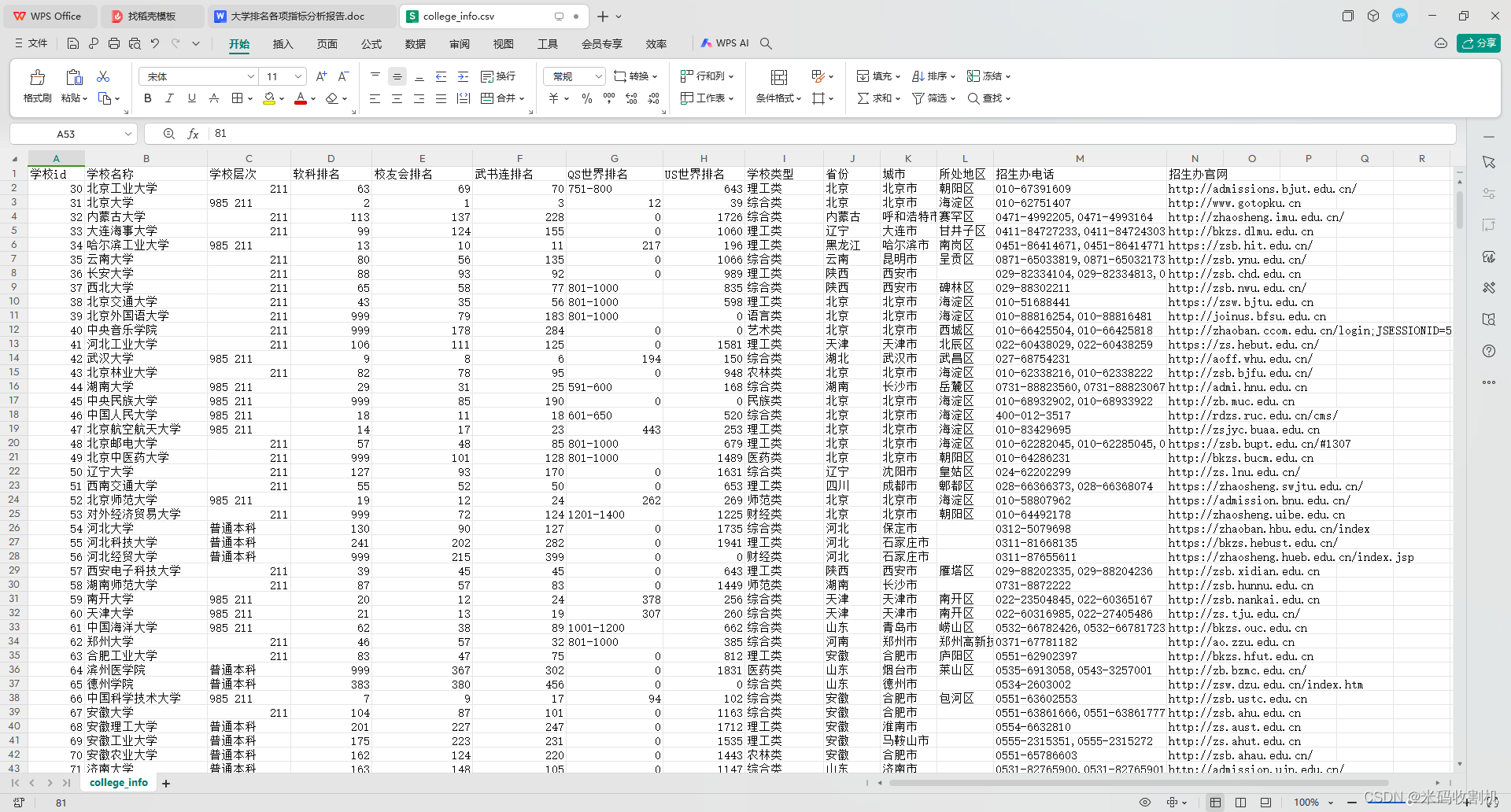Screen dimensions: 1511x812
Task: Open the Data (数据) ribbon tab
Action: (x=416, y=44)
